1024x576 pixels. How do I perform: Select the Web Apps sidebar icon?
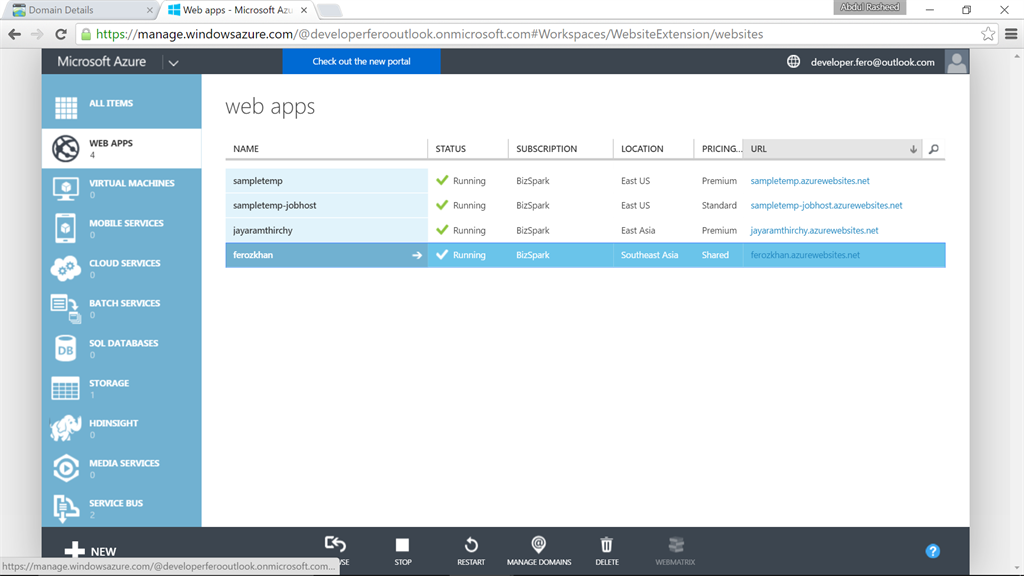[x=66, y=148]
